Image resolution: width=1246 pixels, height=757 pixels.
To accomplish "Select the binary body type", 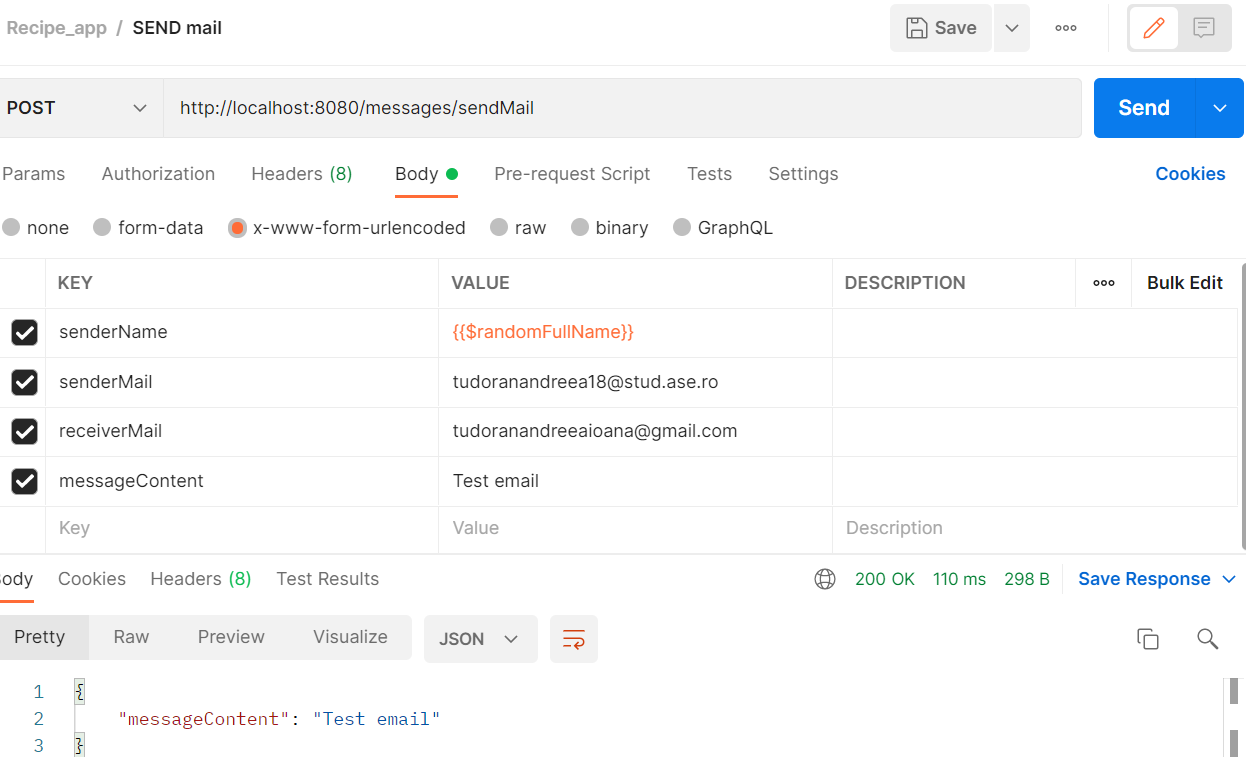I will [580, 228].
